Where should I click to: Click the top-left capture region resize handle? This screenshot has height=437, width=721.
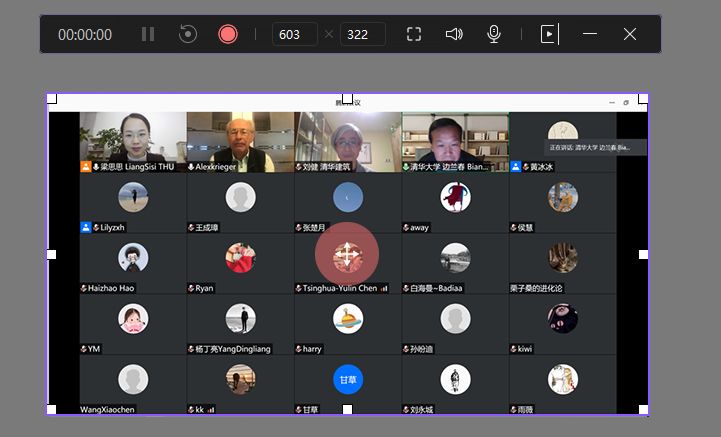point(52,99)
